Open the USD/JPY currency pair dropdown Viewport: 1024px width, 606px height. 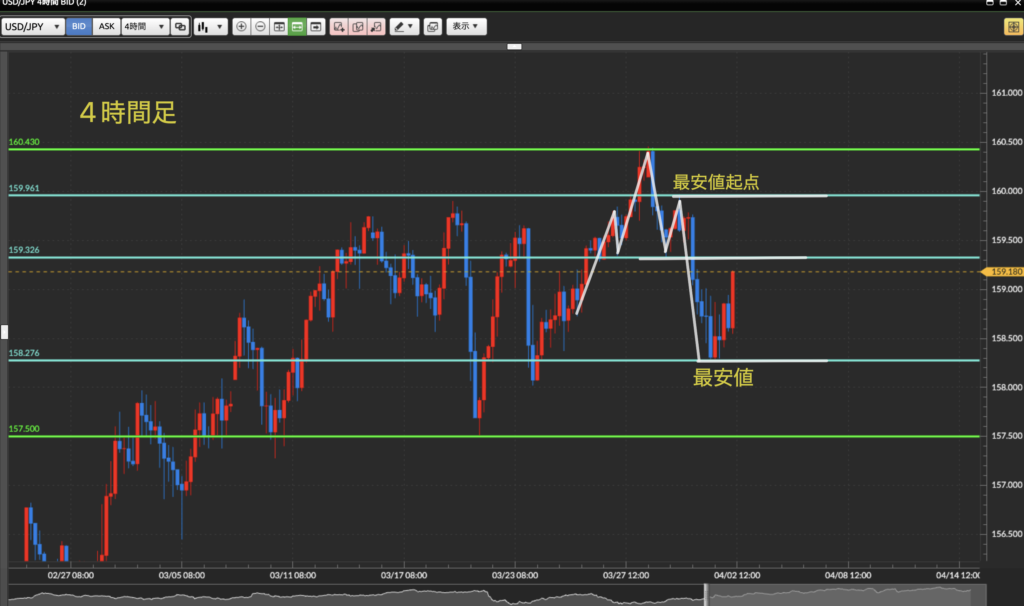[x=33, y=27]
